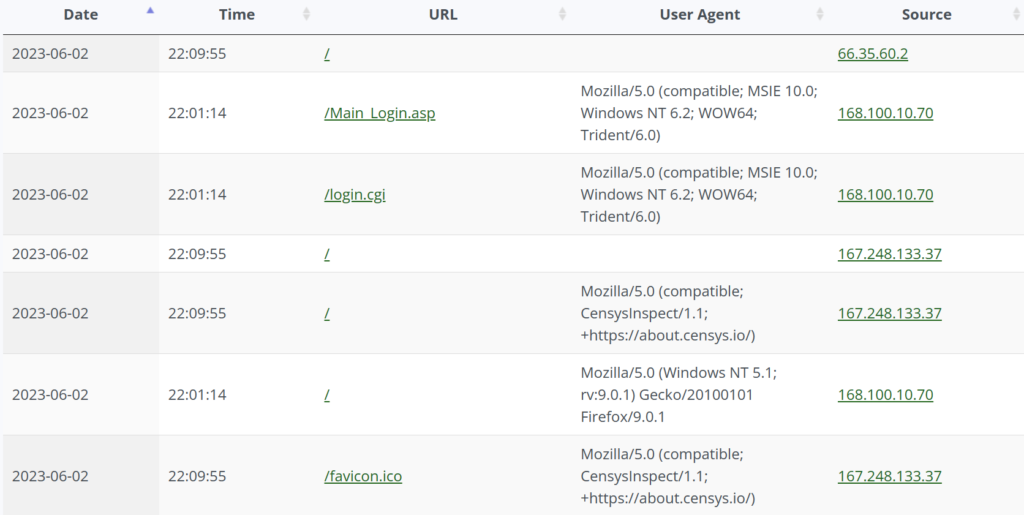1024x515 pixels.
Task: Open 167.248.133.37 in the /favicon.ico row
Action: tap(889, 476)
